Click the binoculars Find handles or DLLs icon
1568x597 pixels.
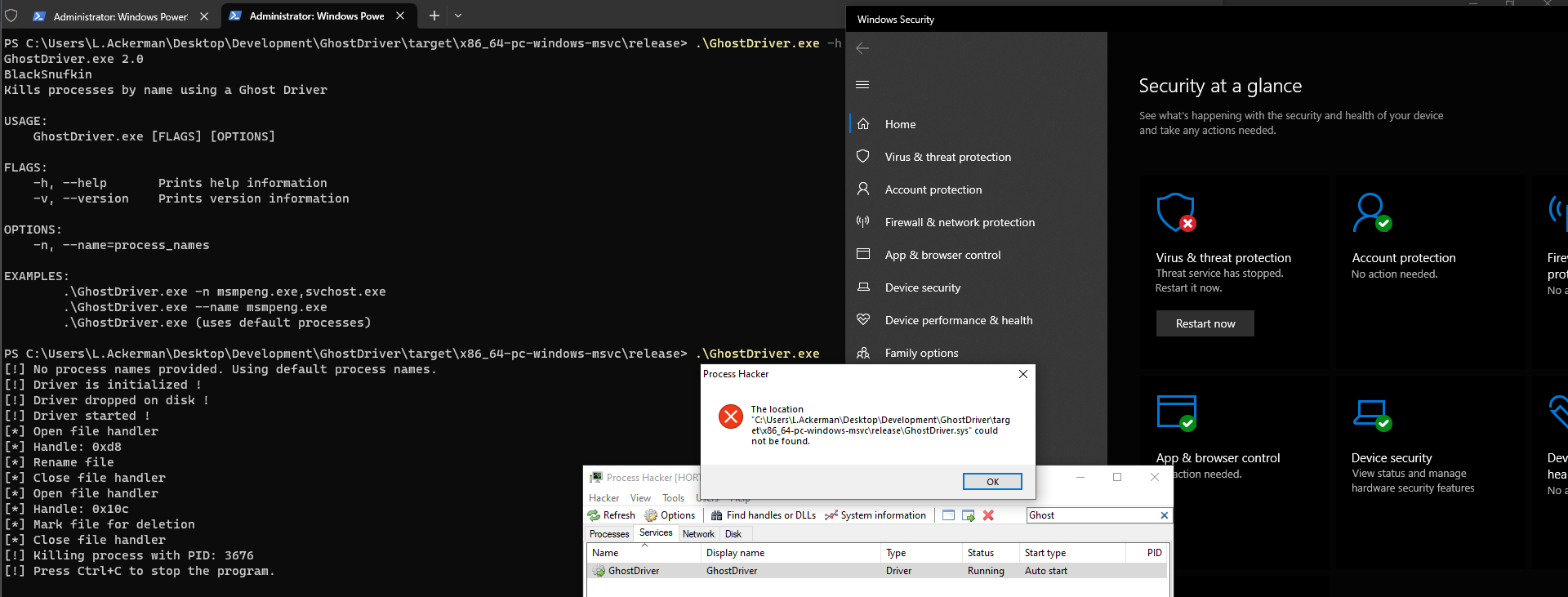[717, 515]
